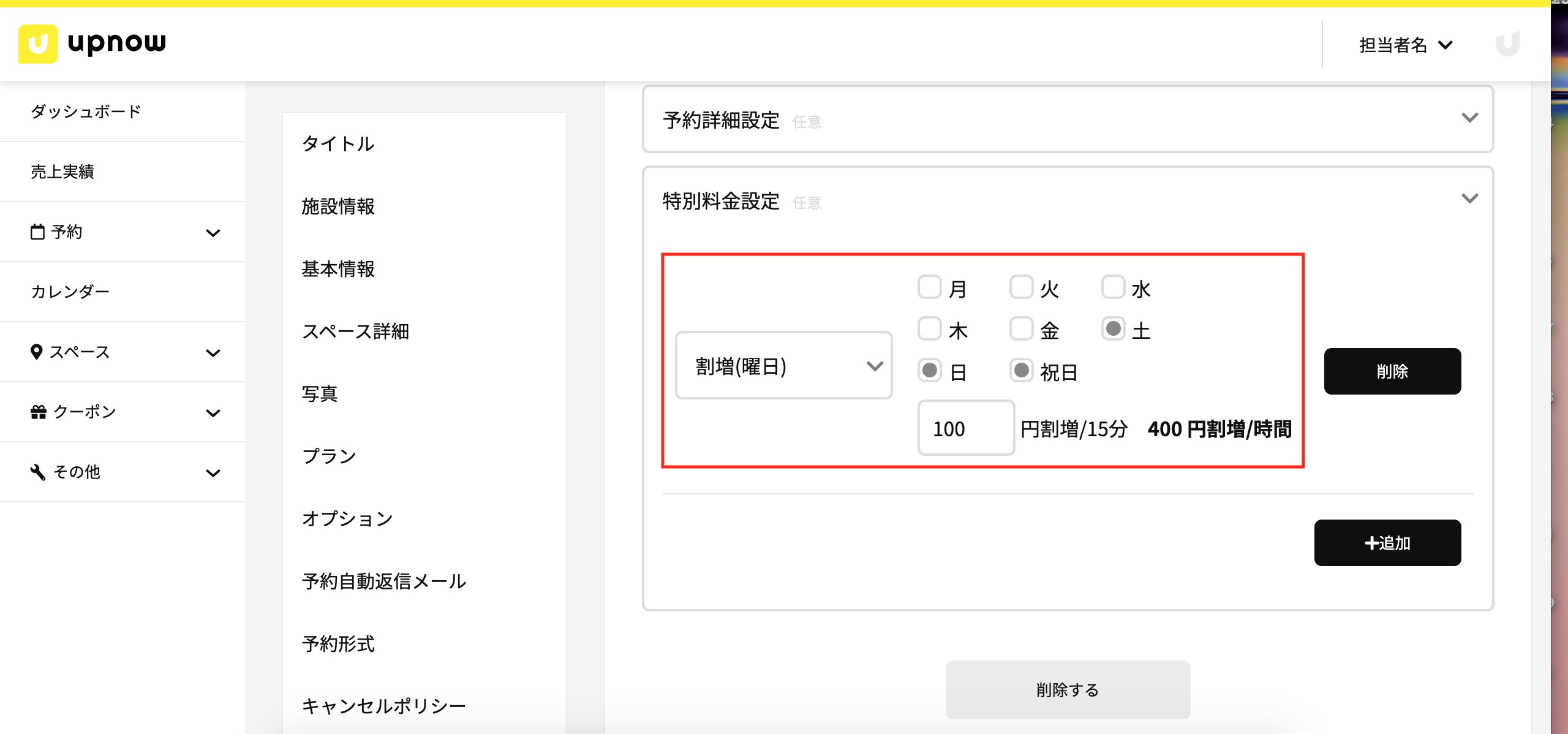
Task: Check the 木 (Thursday) checkbox
Action: tap(930, 328)
